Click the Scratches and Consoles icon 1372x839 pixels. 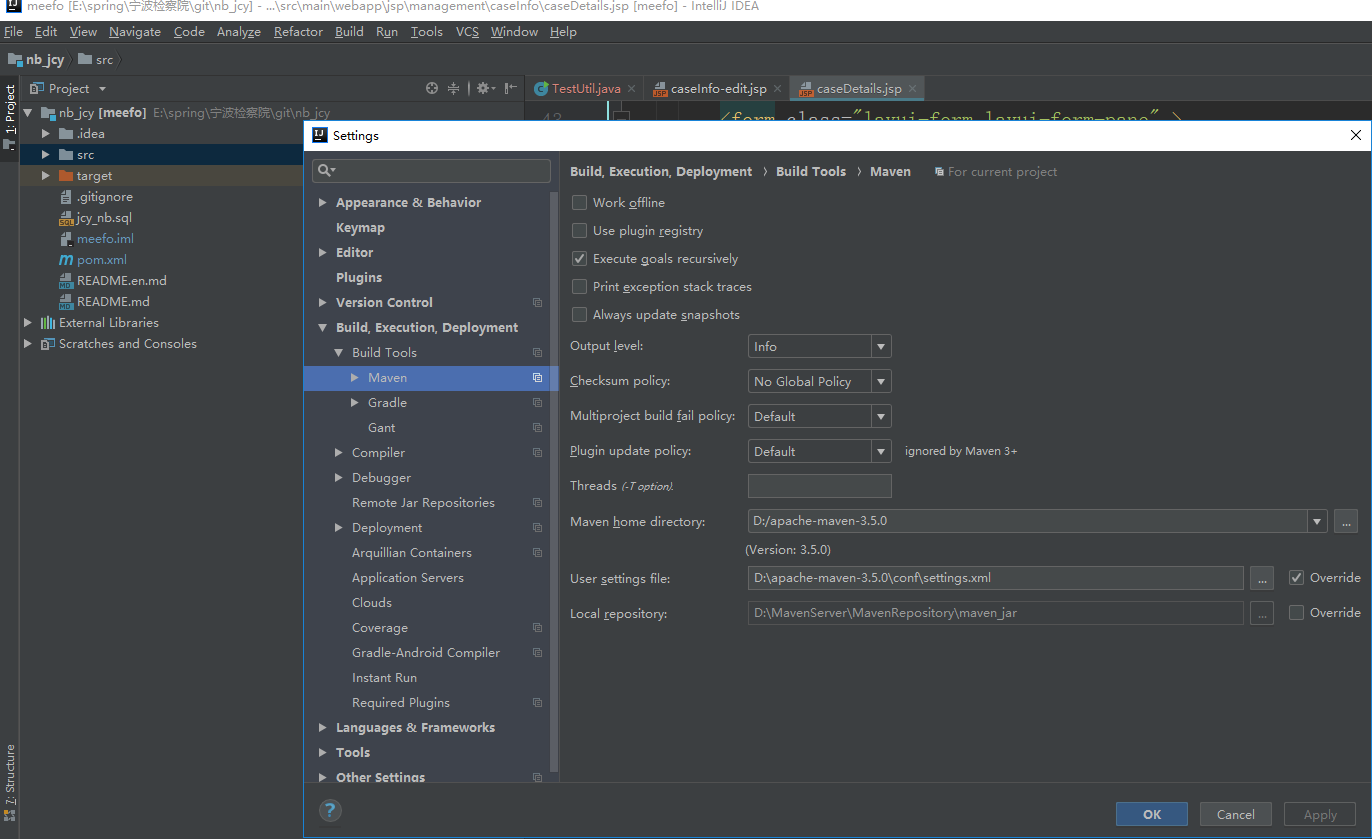47,344
